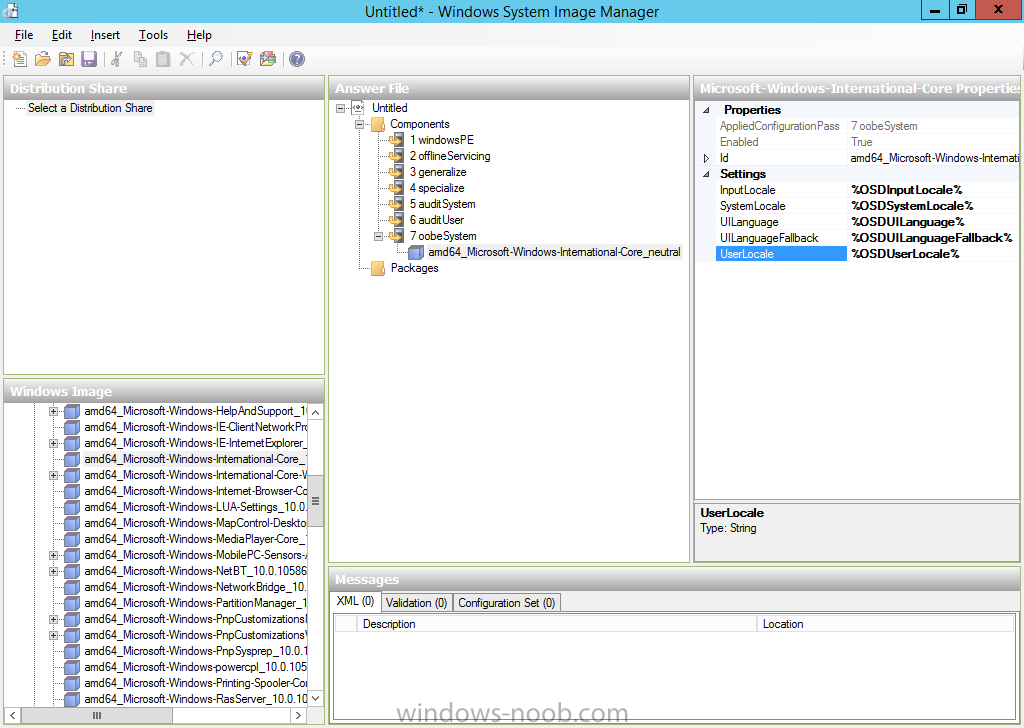Expand the Microsoft-Windows-IE-InternetExplorer component

[x=54, y=443]
